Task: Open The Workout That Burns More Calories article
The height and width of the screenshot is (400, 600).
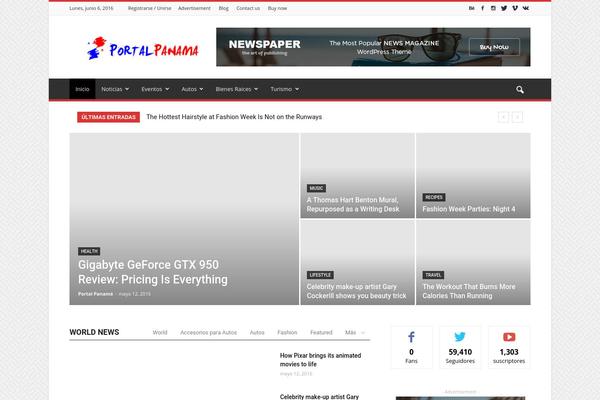Action: tap(469, 291)
